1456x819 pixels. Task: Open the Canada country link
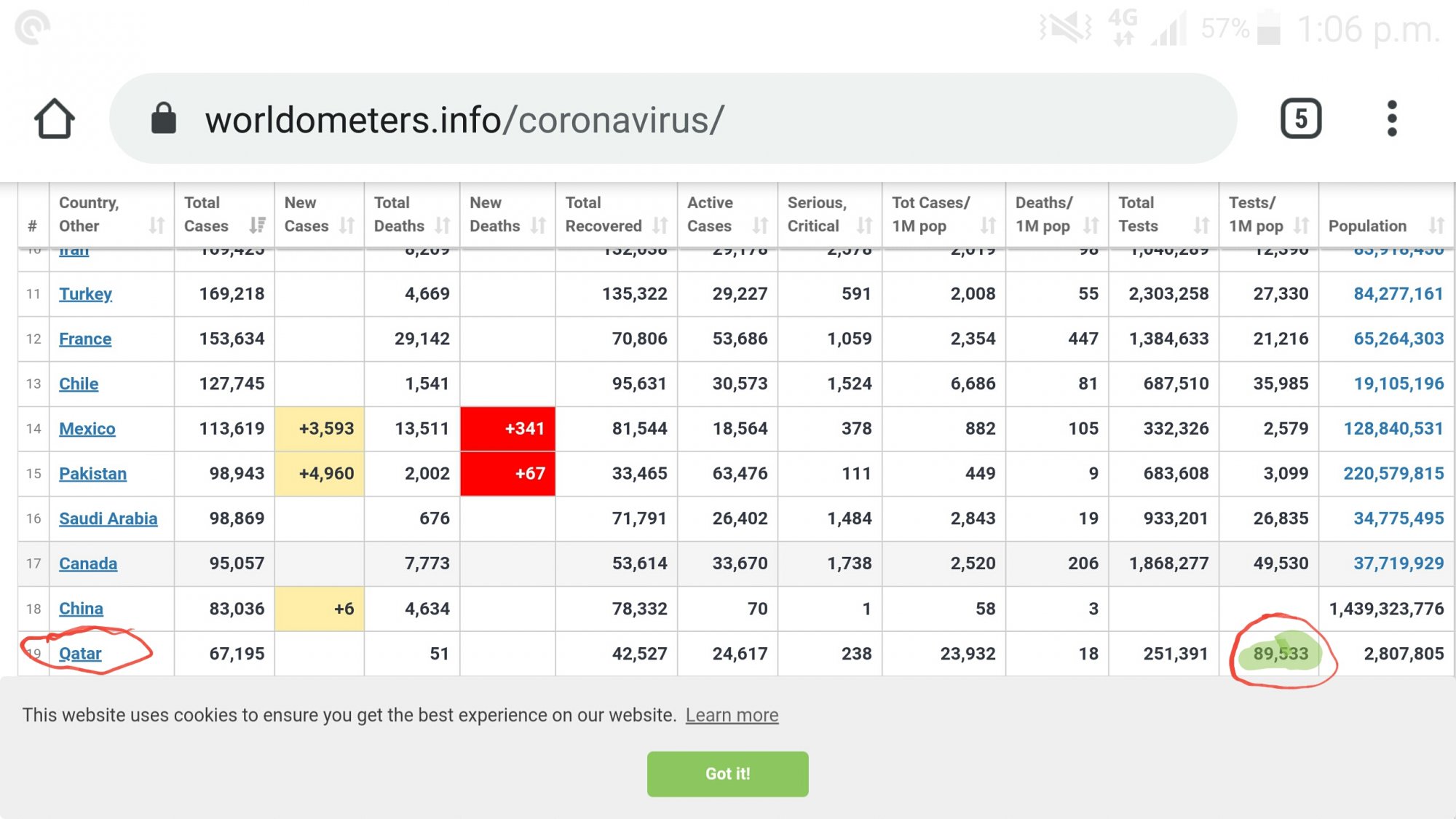pos(88,563)
